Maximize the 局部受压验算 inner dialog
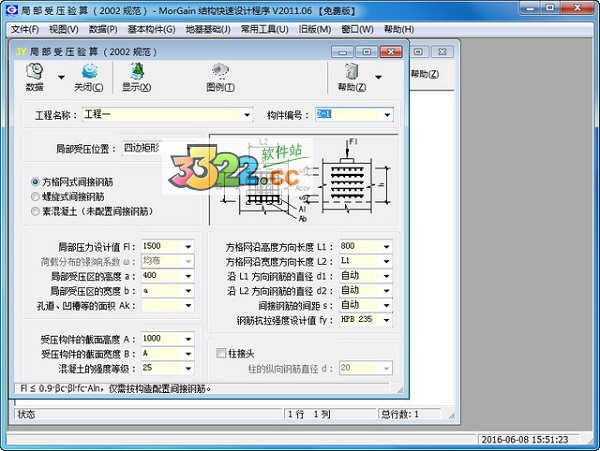The width and height of the screenshot is (600, 451). point(367,52)
